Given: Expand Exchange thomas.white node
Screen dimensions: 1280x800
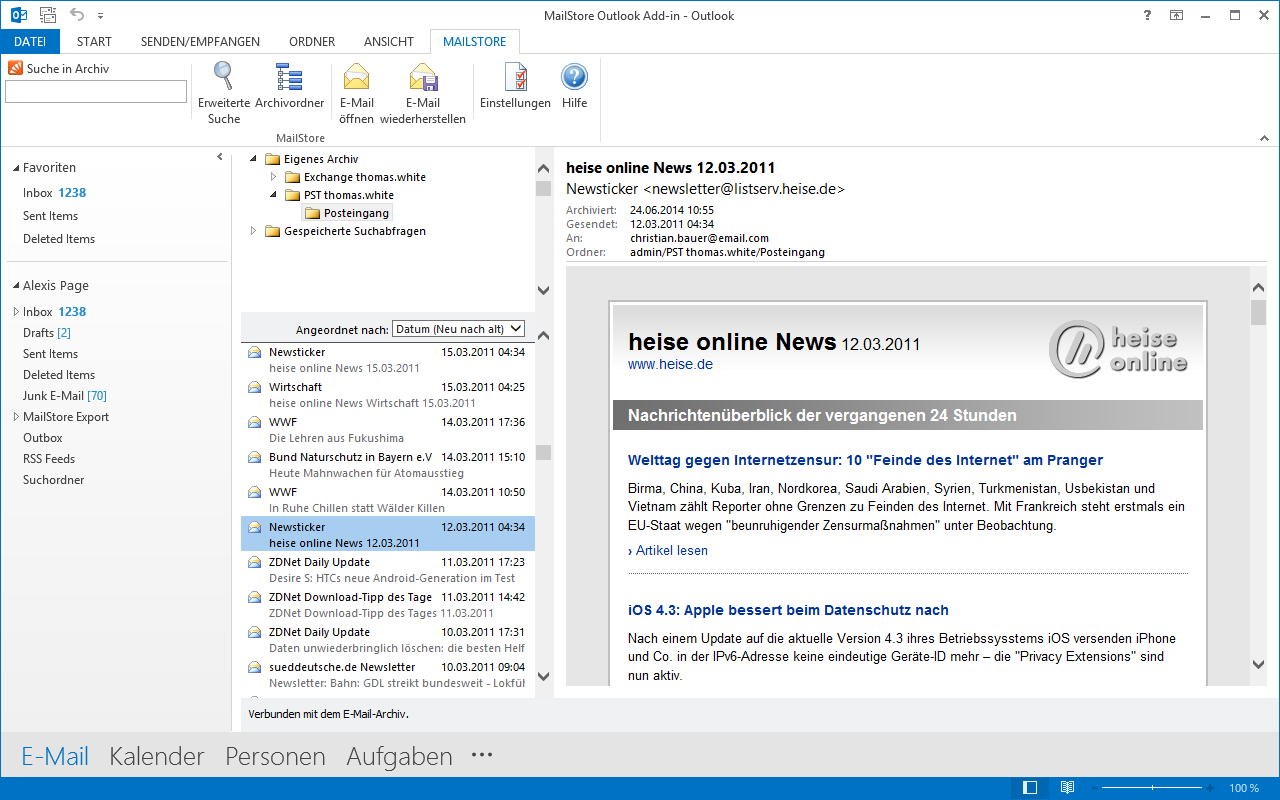Looking at the screenshot, I should point(273,177).
